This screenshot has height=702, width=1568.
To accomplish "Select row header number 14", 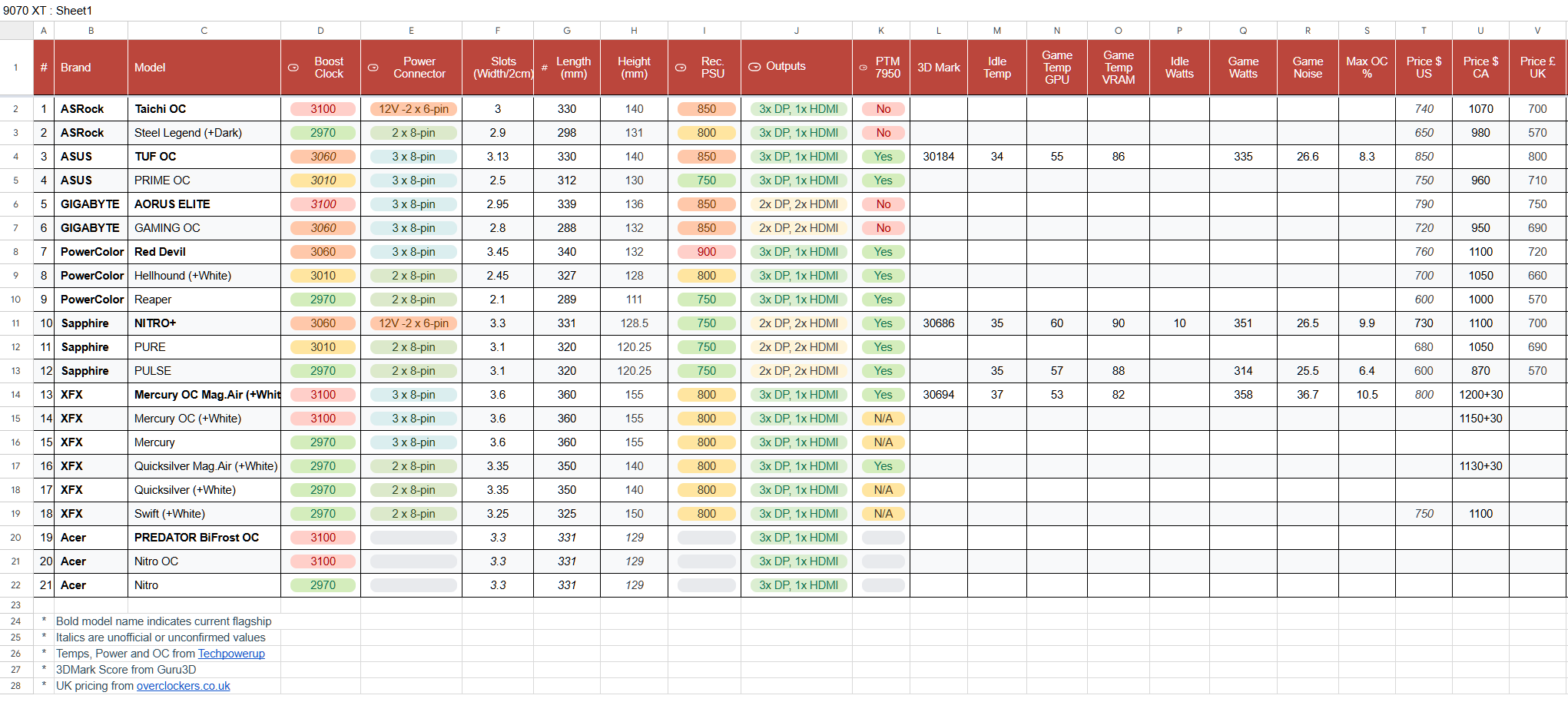I will pyautogui.click(x=16, y=395).
